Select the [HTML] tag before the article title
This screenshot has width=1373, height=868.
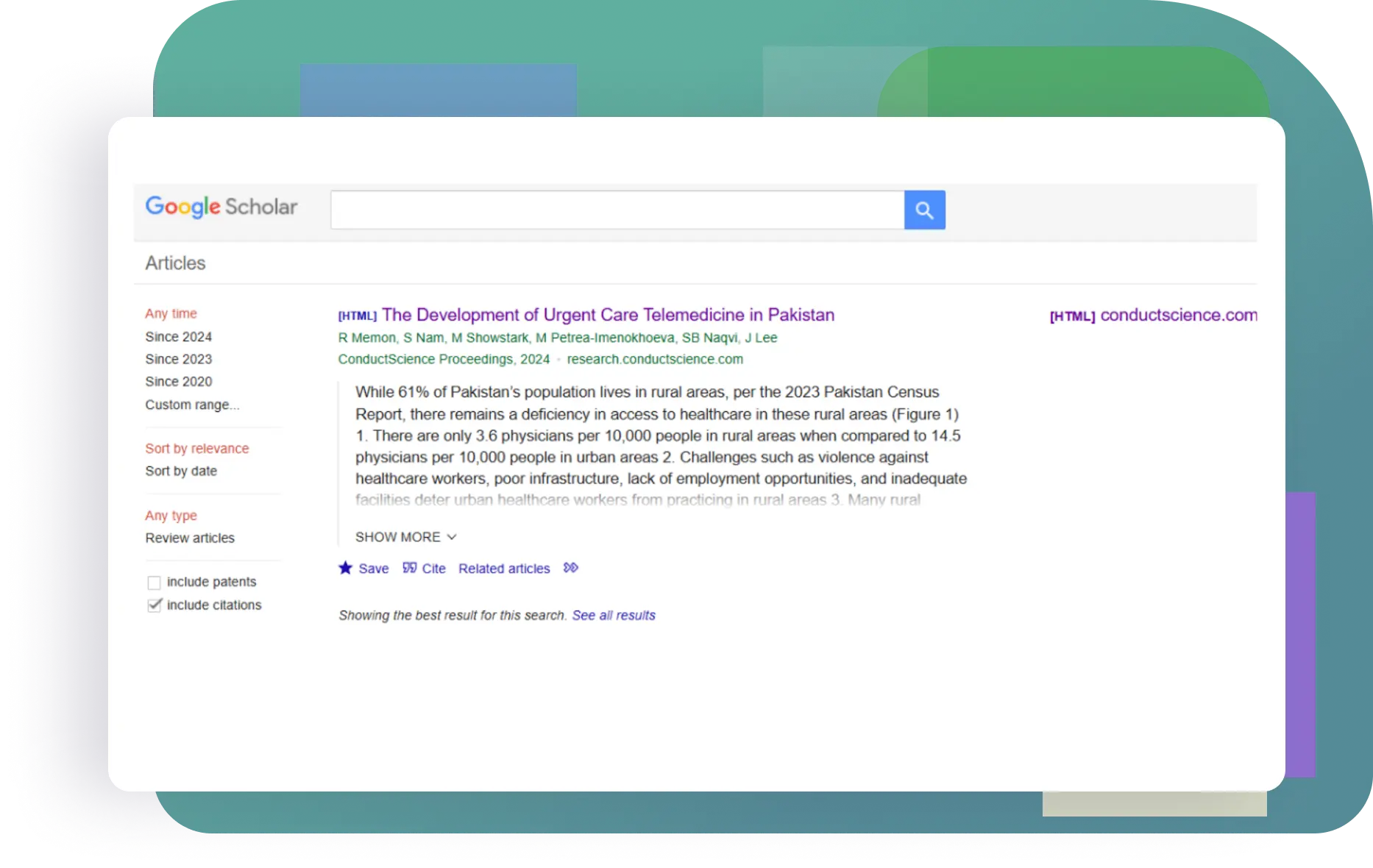[357, 315]
